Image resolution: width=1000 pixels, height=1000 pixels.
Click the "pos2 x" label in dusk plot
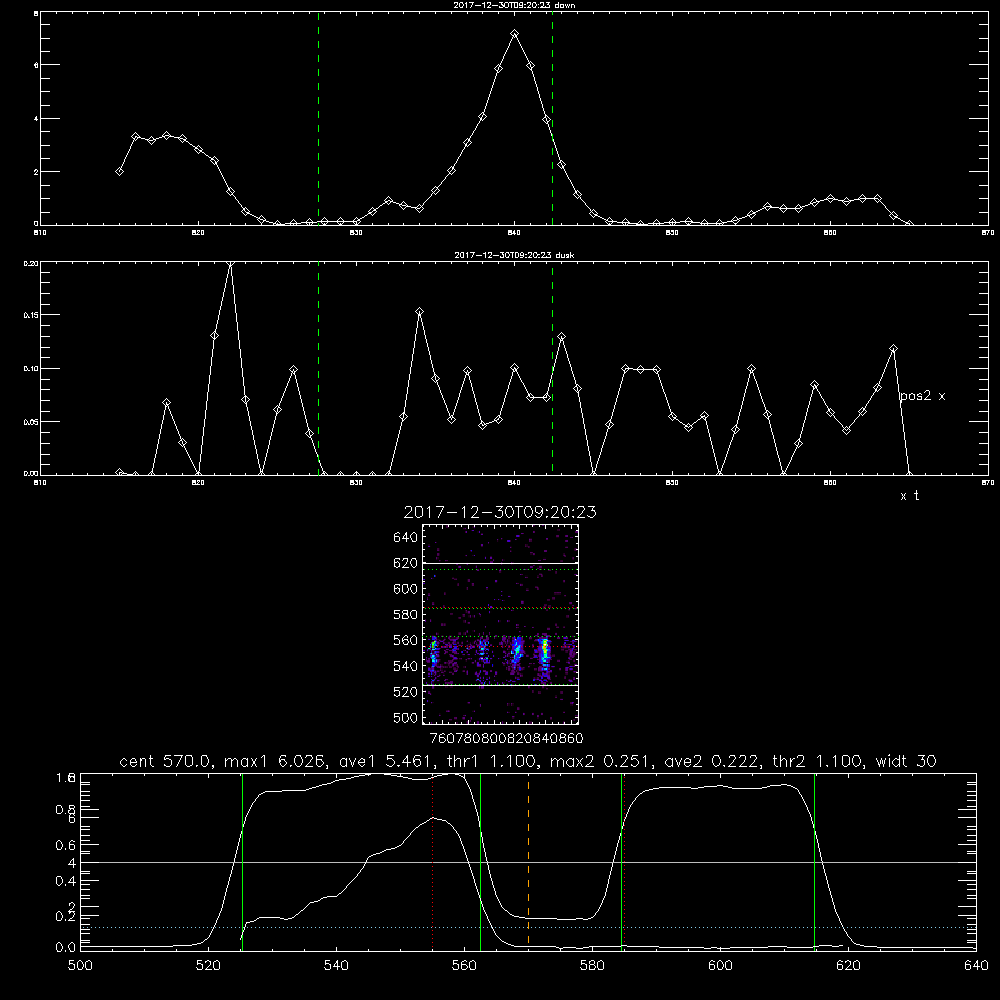click(x=922, y=396)
